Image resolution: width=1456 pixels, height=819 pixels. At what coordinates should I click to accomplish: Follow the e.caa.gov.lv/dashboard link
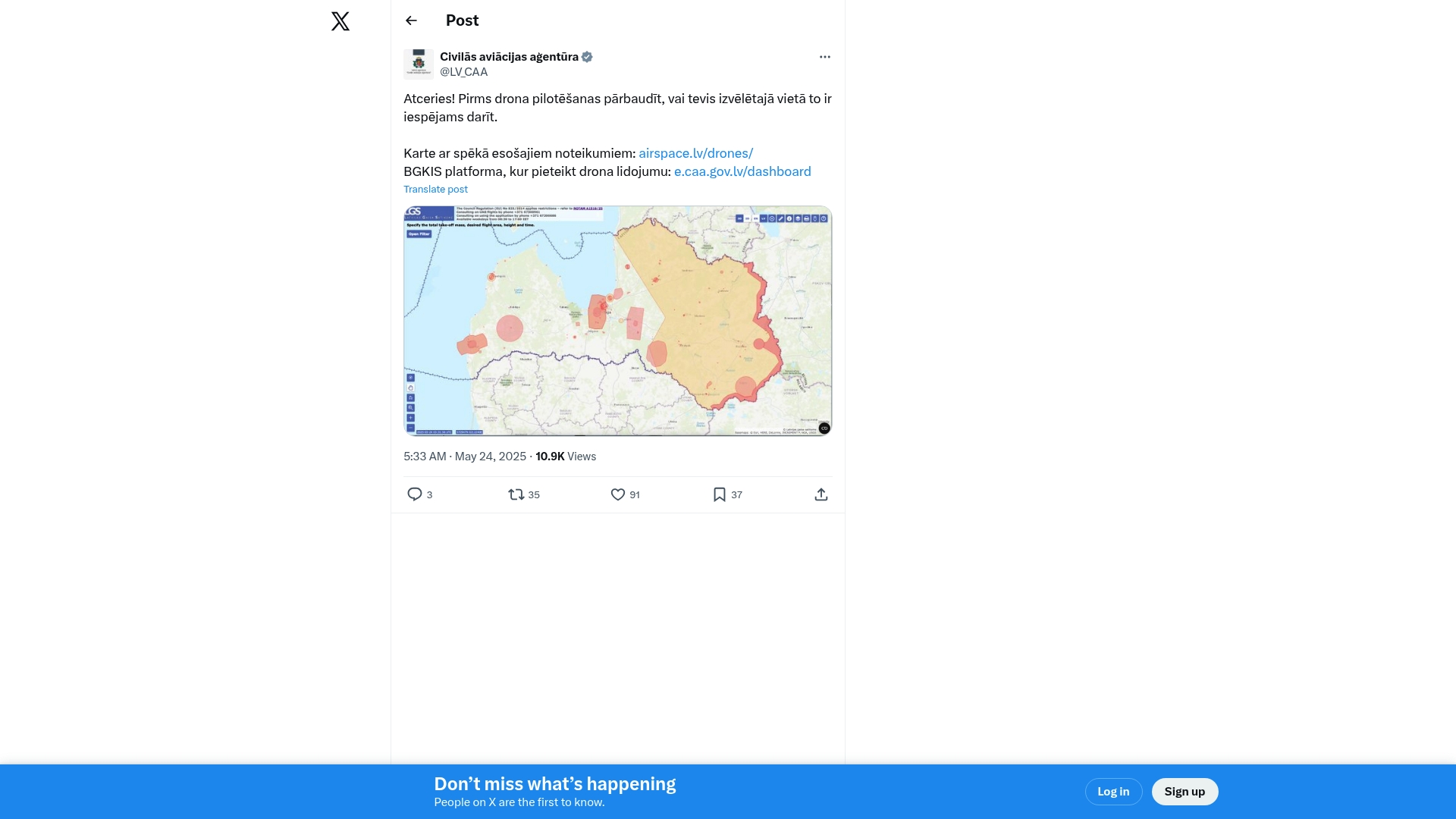point(742,171)
